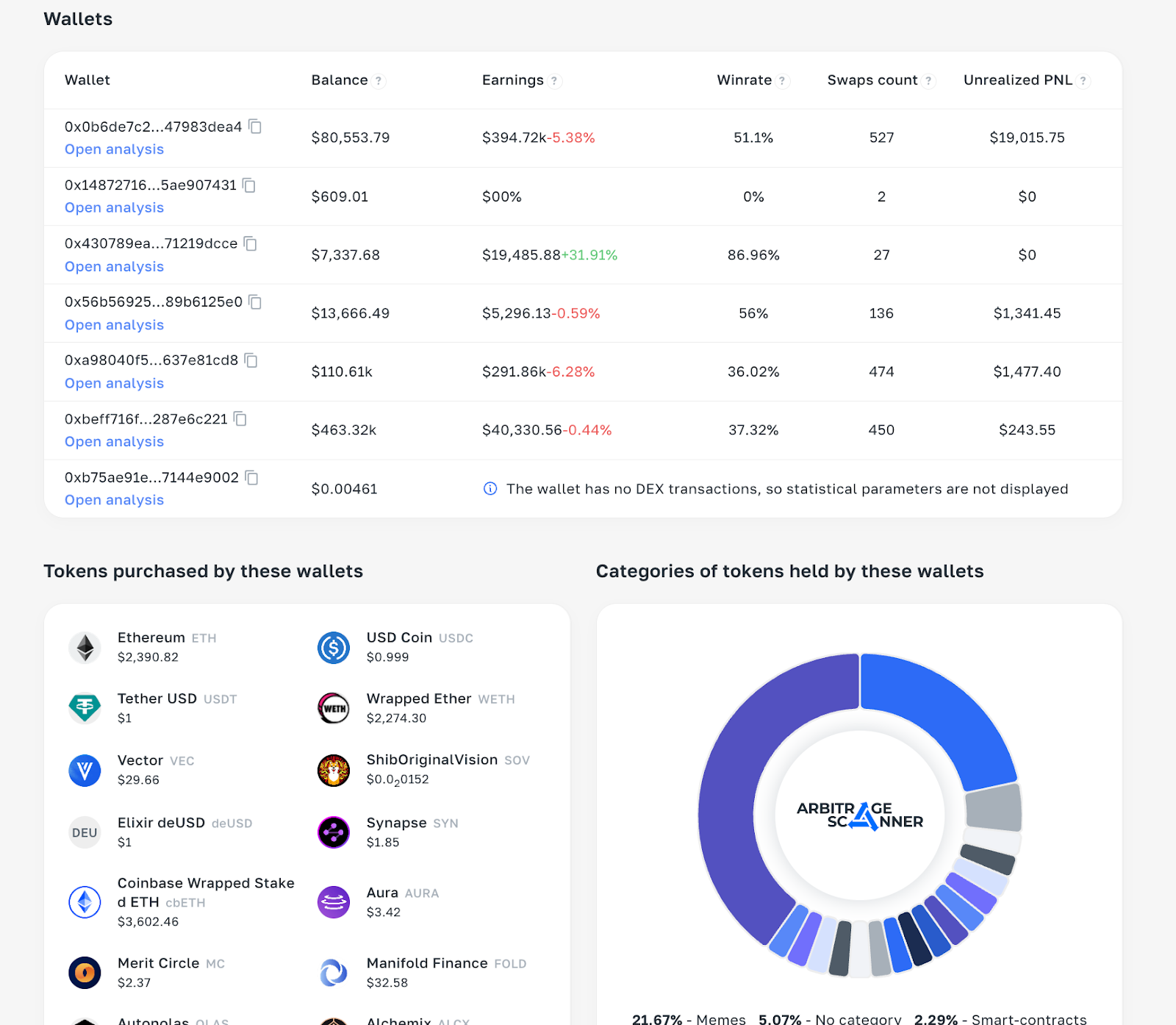Copy address 0xb75ae91e...7144e9002
This screenshot has height=1025, width=1176.
tap(251, 478)
